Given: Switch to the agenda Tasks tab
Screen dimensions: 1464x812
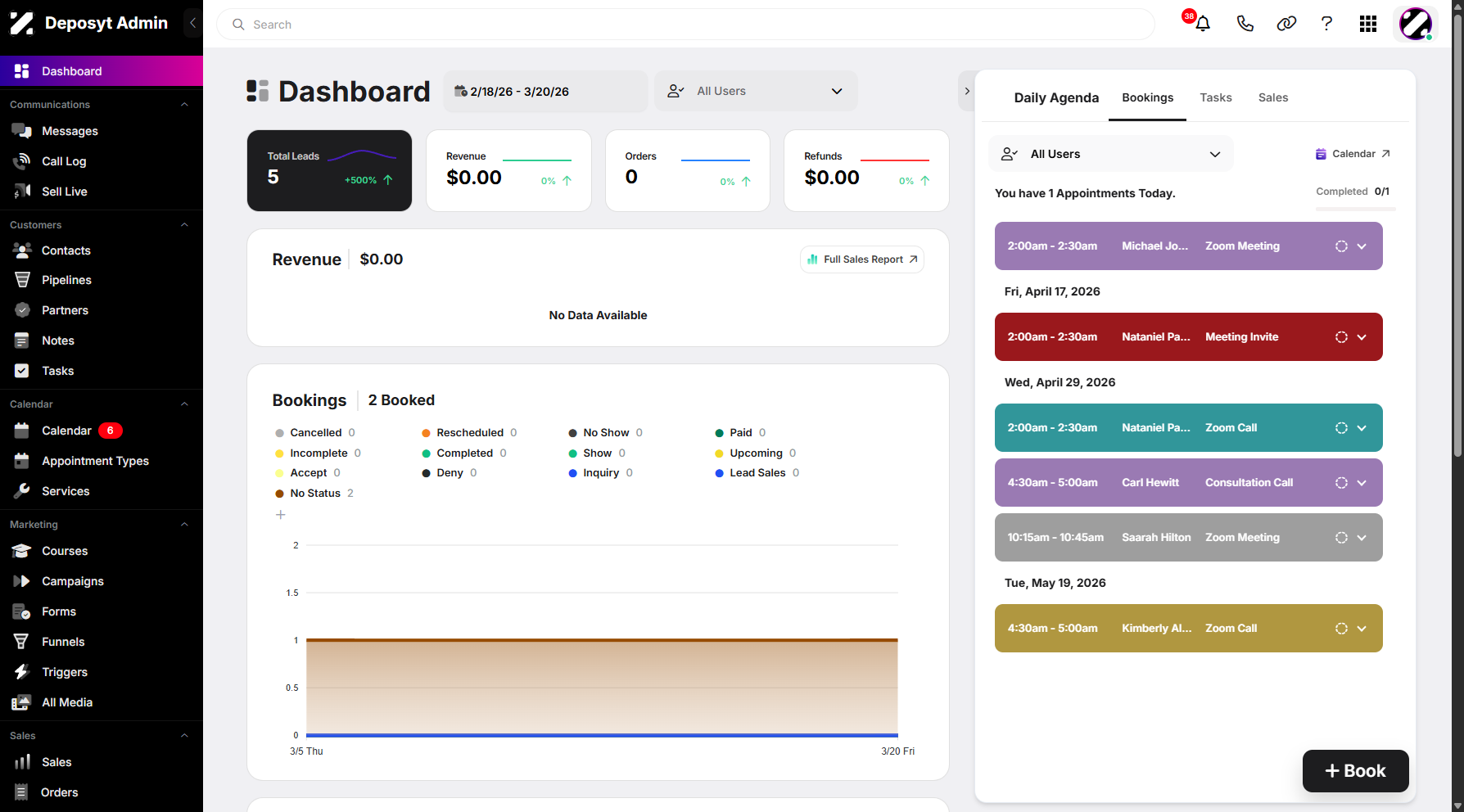Looking at the screenshot, I should point(1215,97).
